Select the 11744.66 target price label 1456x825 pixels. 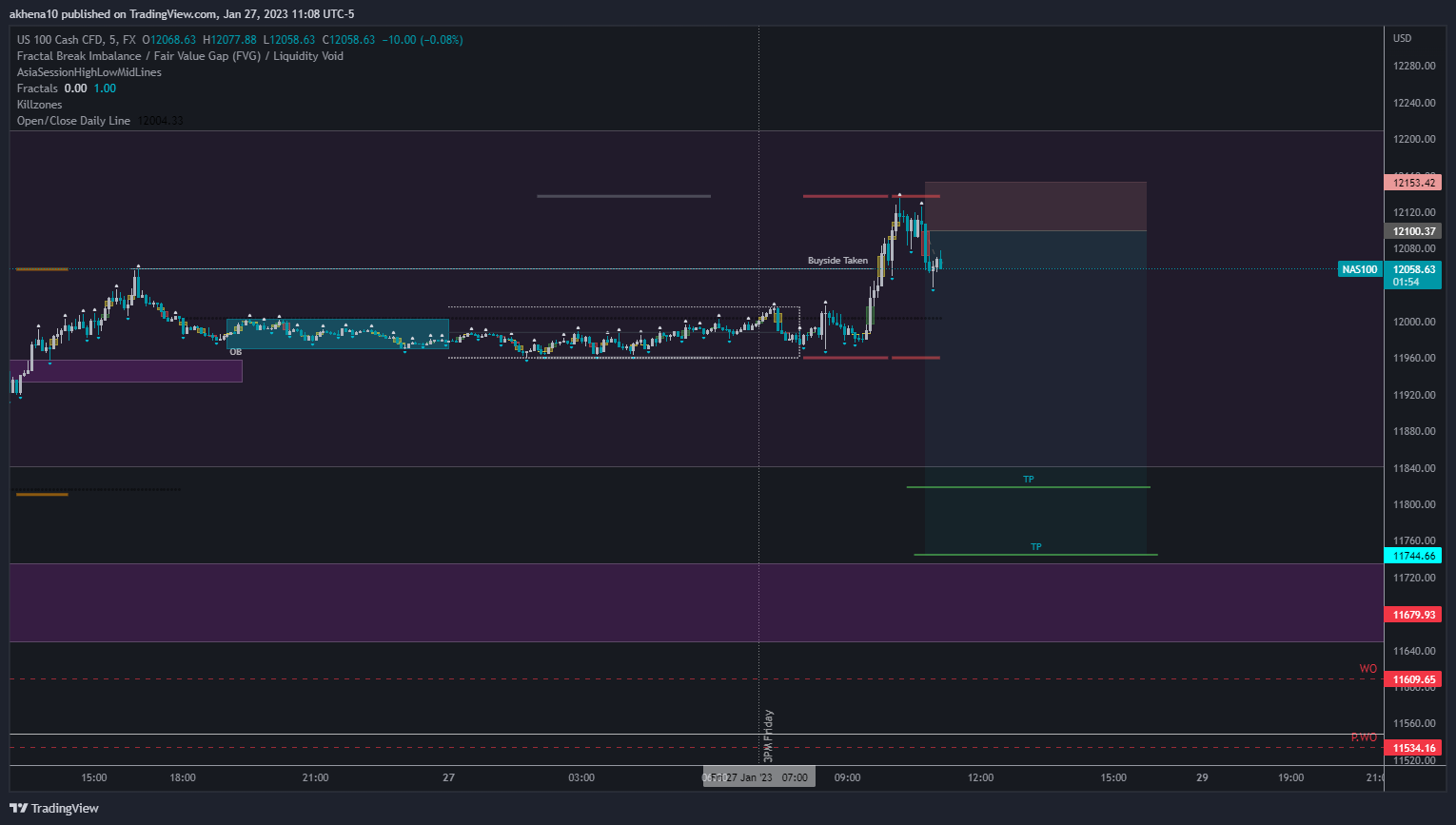1413,556
